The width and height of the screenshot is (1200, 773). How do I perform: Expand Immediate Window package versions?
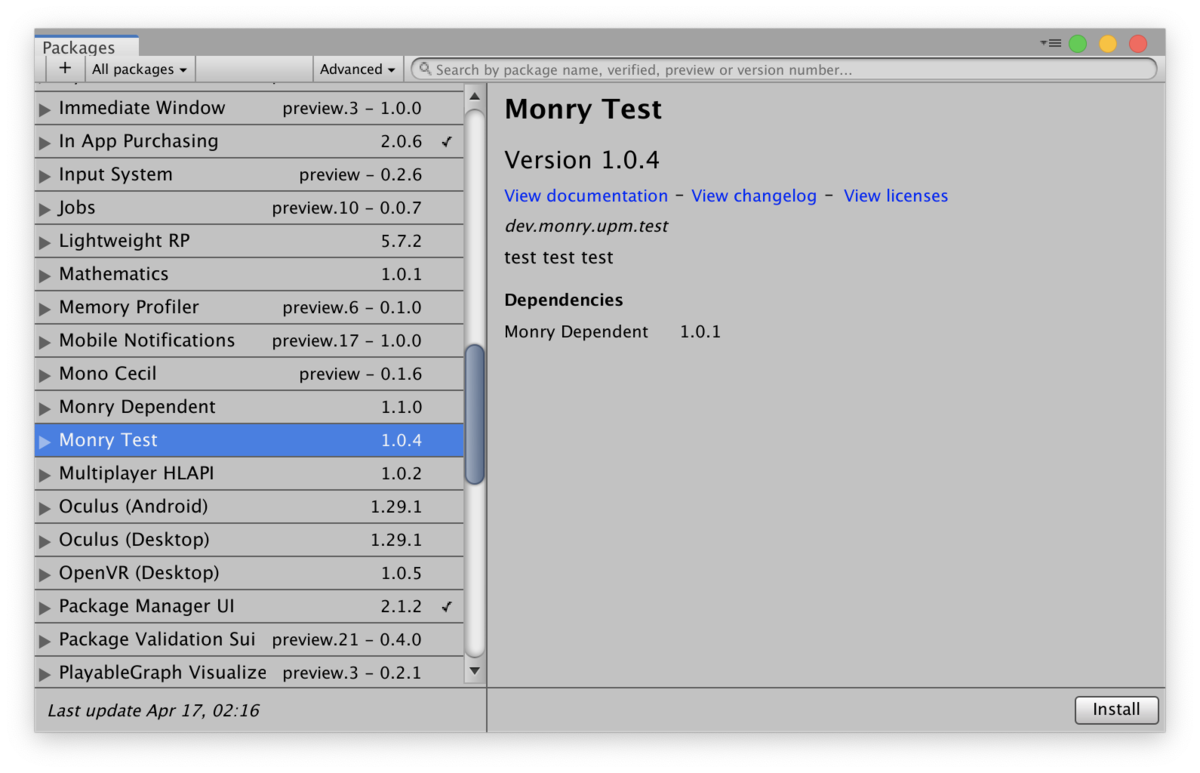pyautogui.click(x=44, y=109)
